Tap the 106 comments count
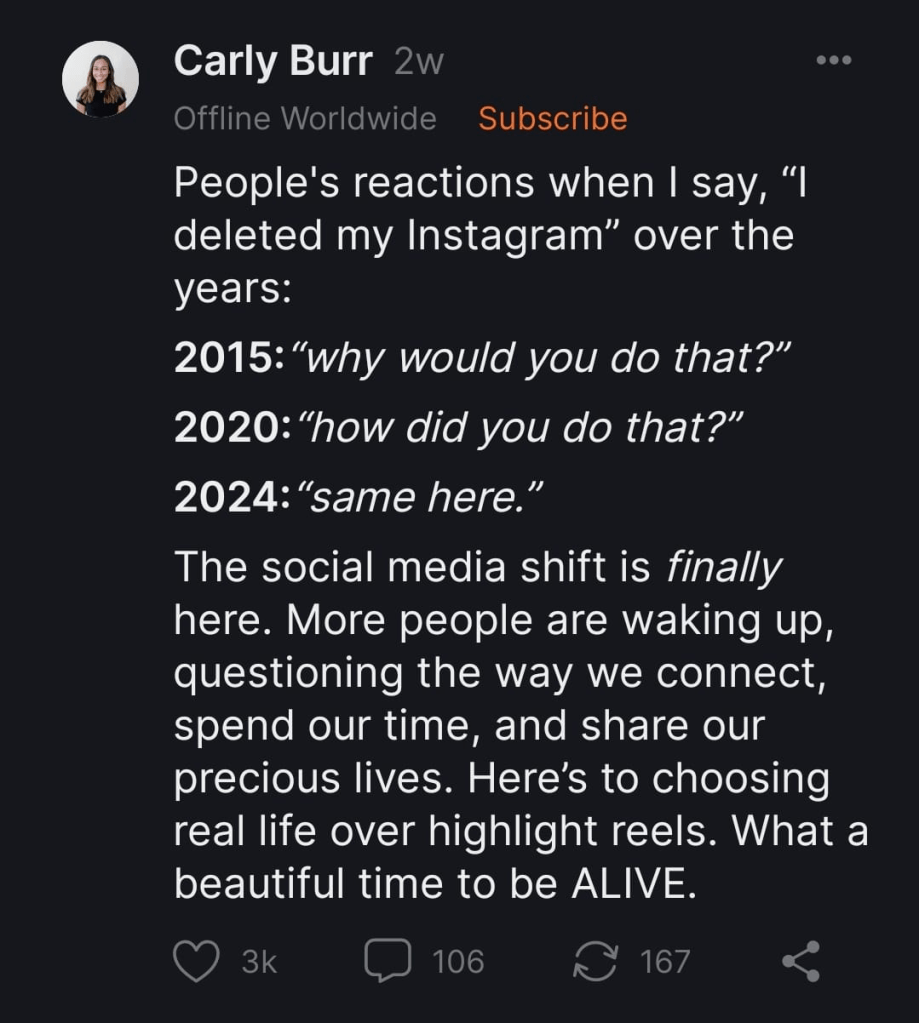 [x=458, y=961]
